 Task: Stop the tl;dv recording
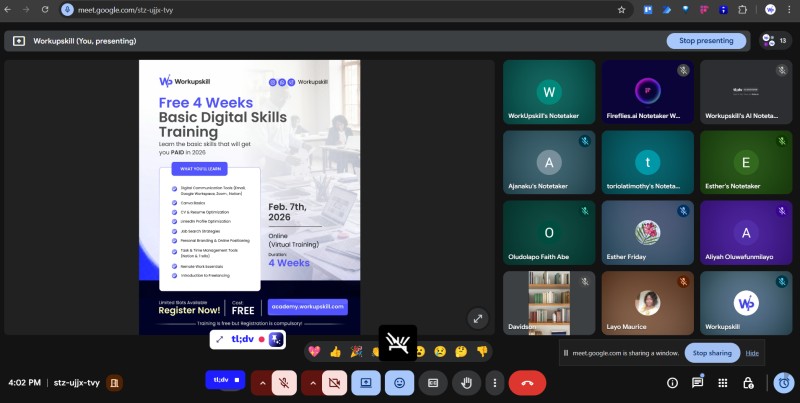pyautogui.click(x=236, y=380)
